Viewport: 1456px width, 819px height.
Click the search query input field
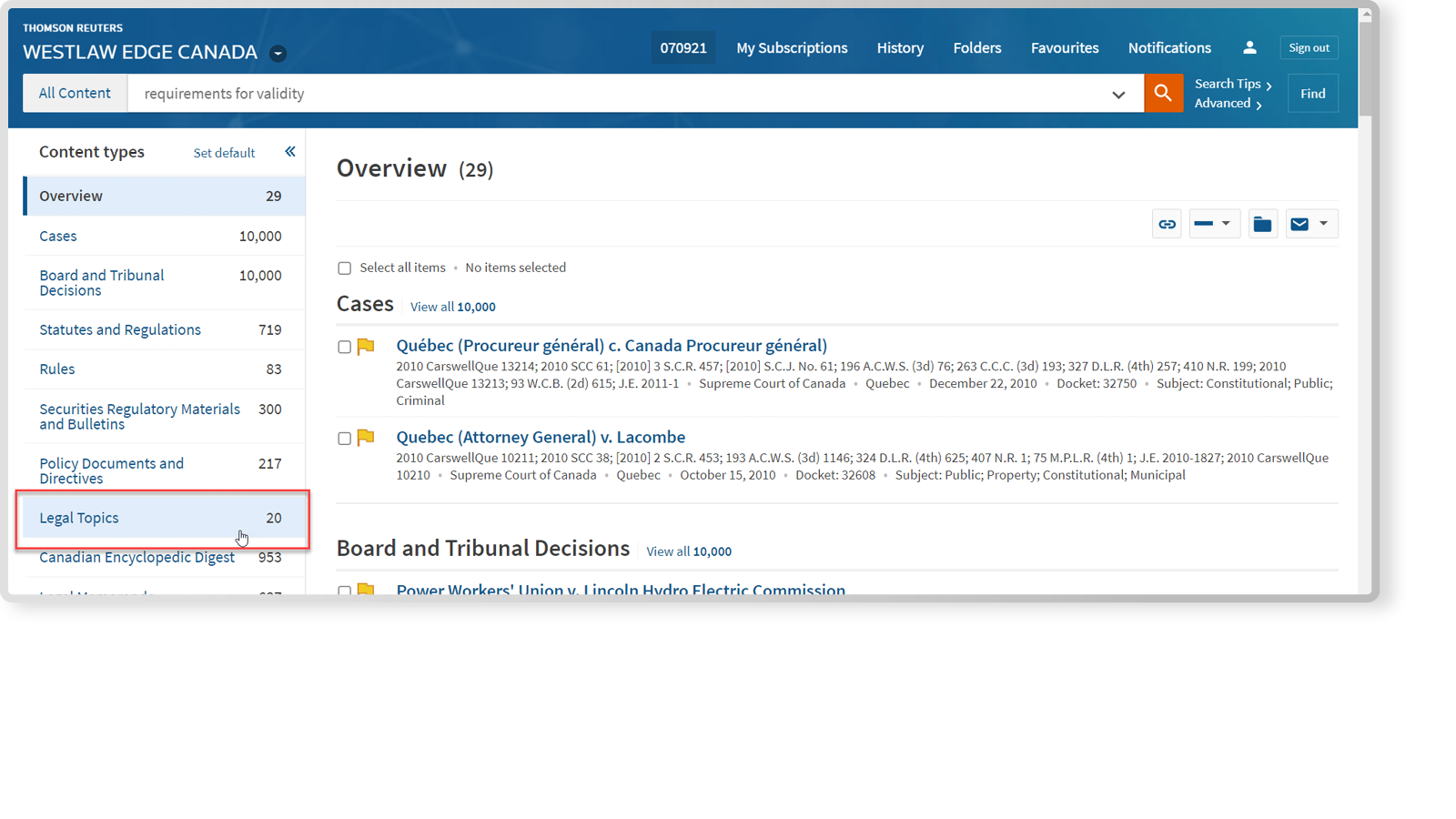click(619, 93)
